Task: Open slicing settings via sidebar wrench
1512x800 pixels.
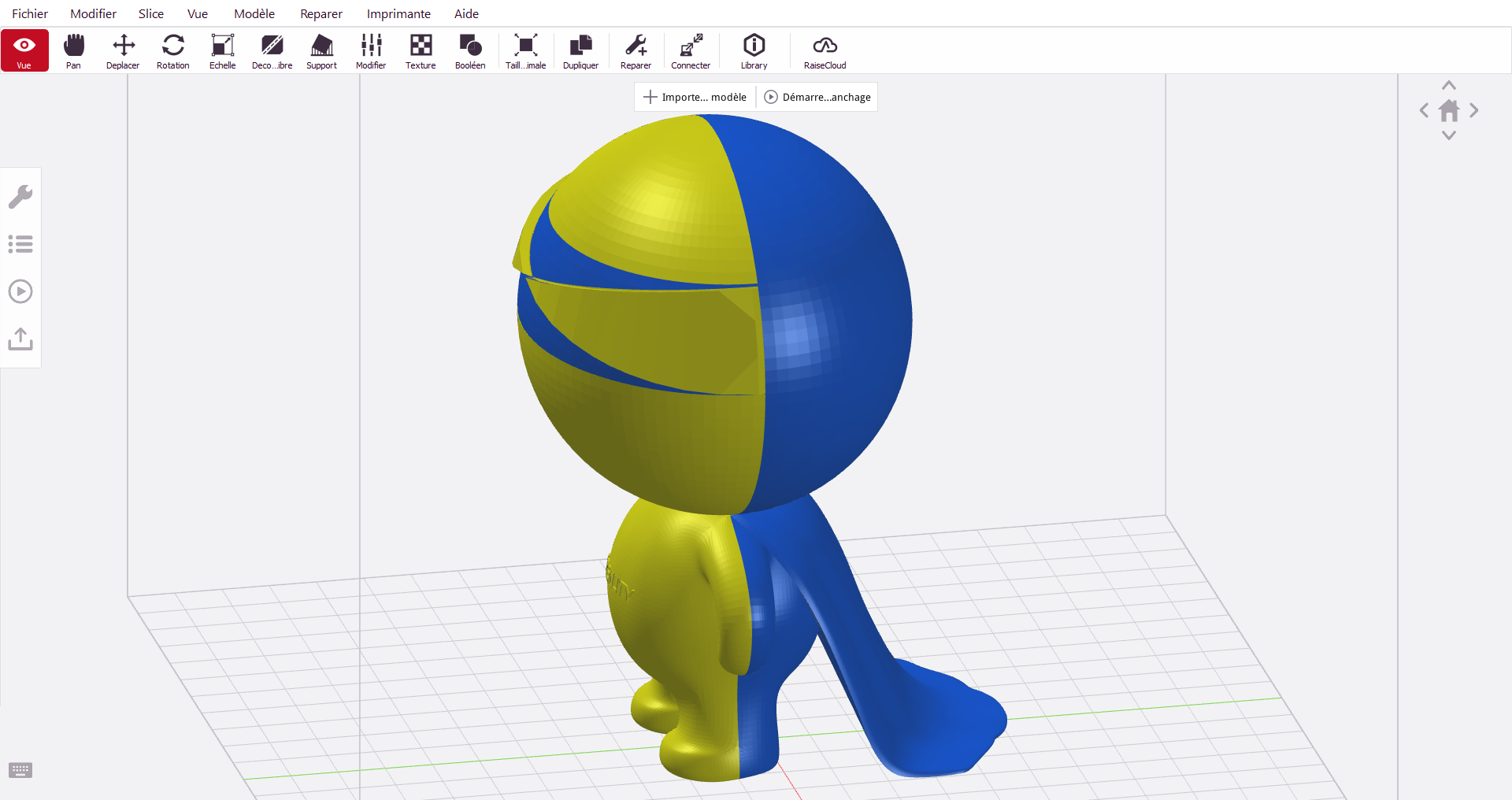Action: click(x=20, y=196)
